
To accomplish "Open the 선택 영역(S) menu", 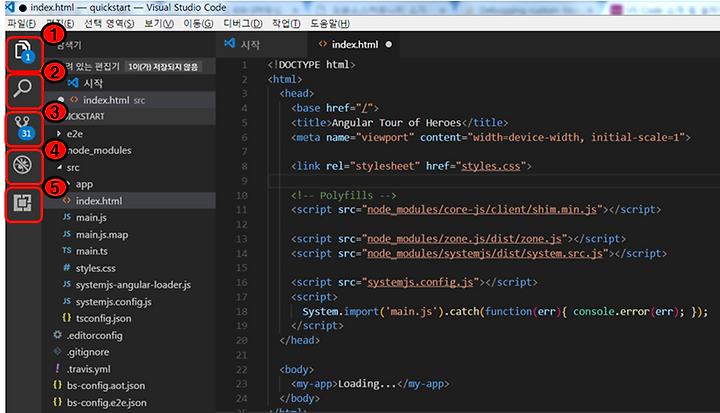I will [109, 23].
